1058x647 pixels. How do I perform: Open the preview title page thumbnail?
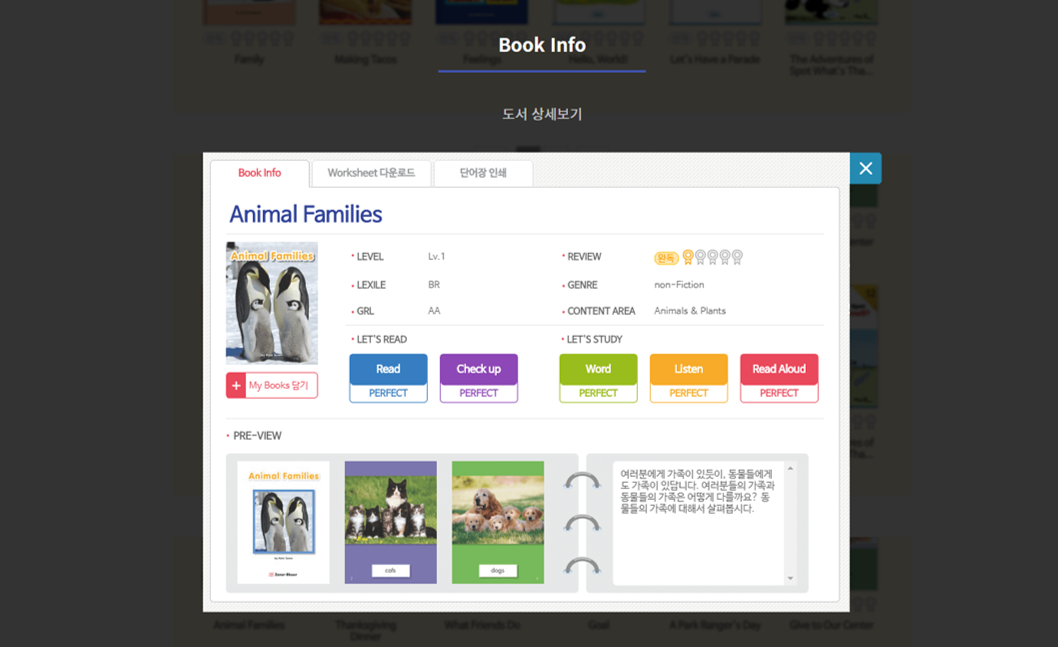pos(283,522)
